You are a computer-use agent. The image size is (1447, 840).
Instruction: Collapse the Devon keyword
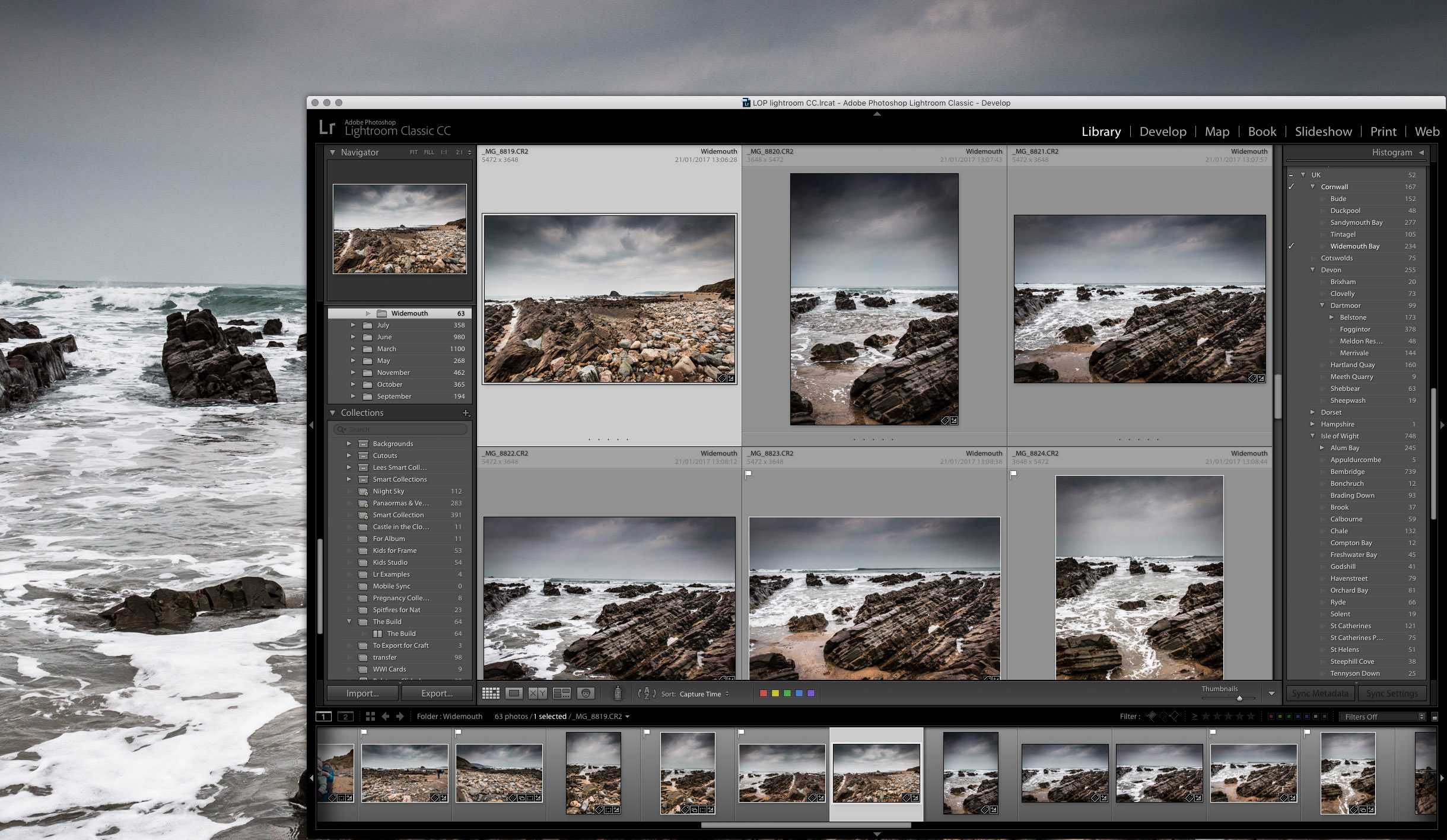1312,270
